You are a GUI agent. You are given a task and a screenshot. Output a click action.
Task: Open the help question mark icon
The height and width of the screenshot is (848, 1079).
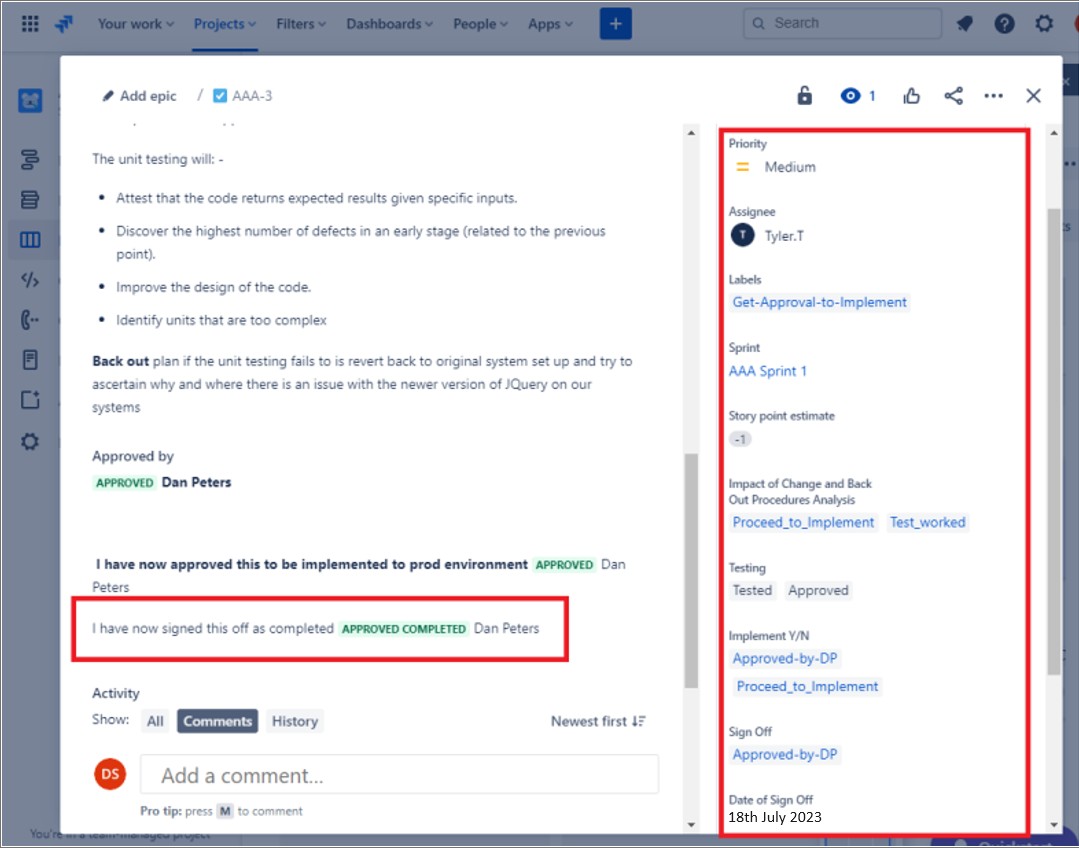tap(1004, 22)
